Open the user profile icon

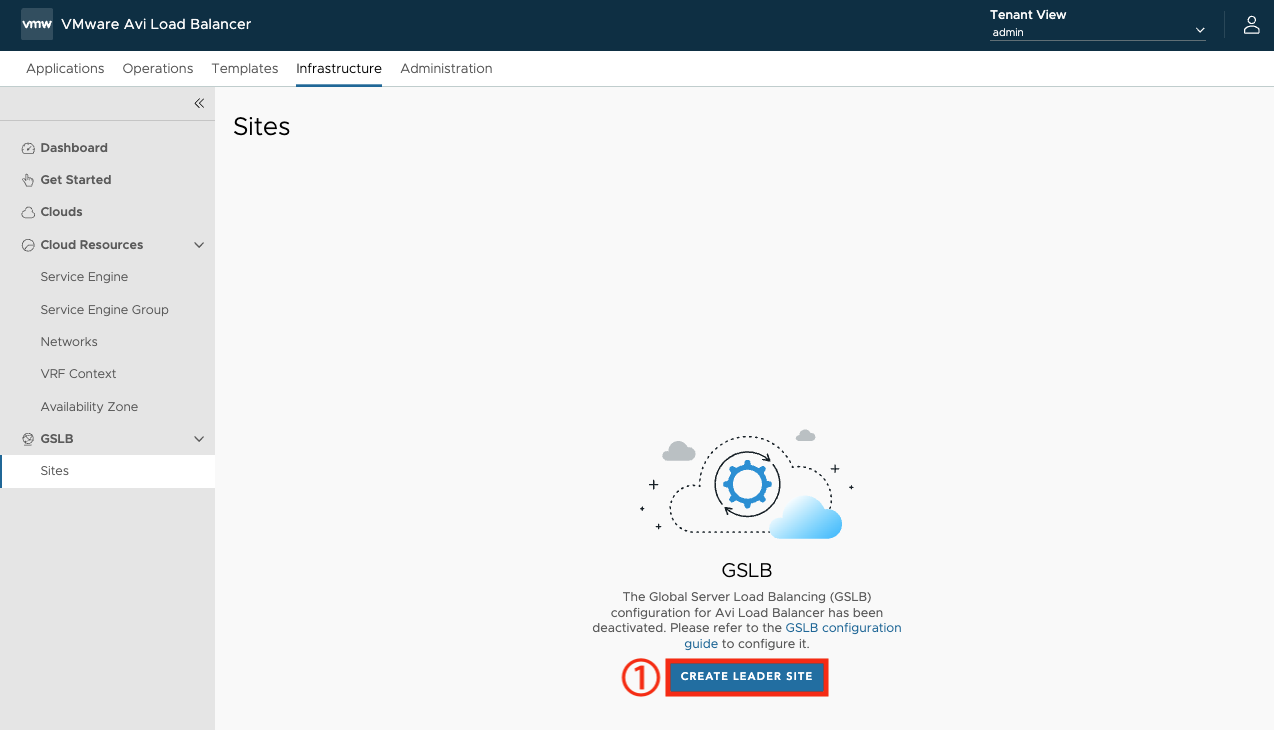(1251, 25)
